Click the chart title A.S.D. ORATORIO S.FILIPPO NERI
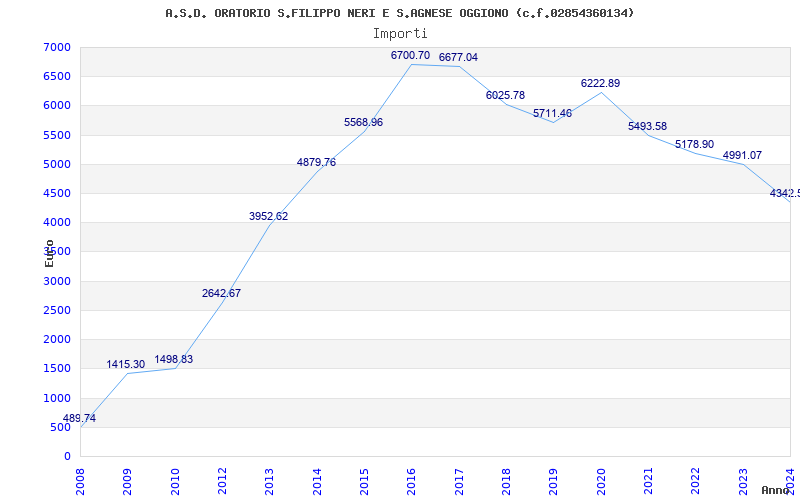 [x=399, y=13]
